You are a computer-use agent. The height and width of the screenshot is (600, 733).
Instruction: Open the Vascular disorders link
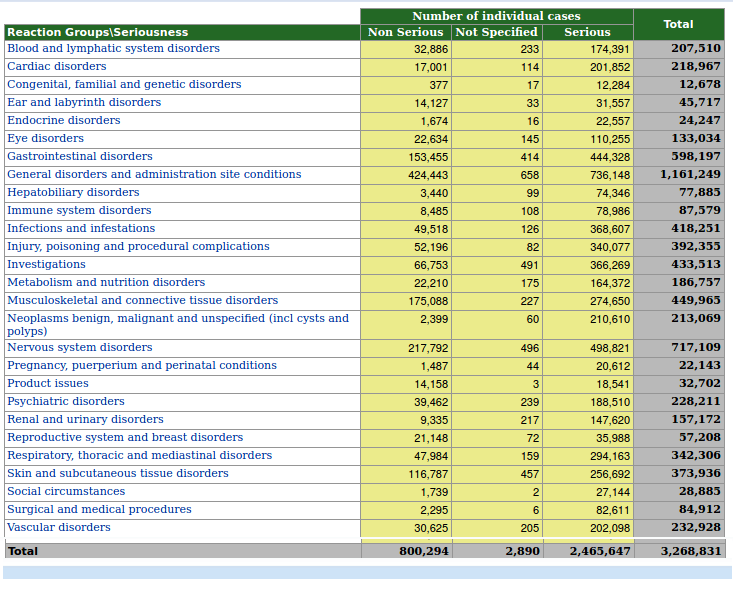coord(59,528)
